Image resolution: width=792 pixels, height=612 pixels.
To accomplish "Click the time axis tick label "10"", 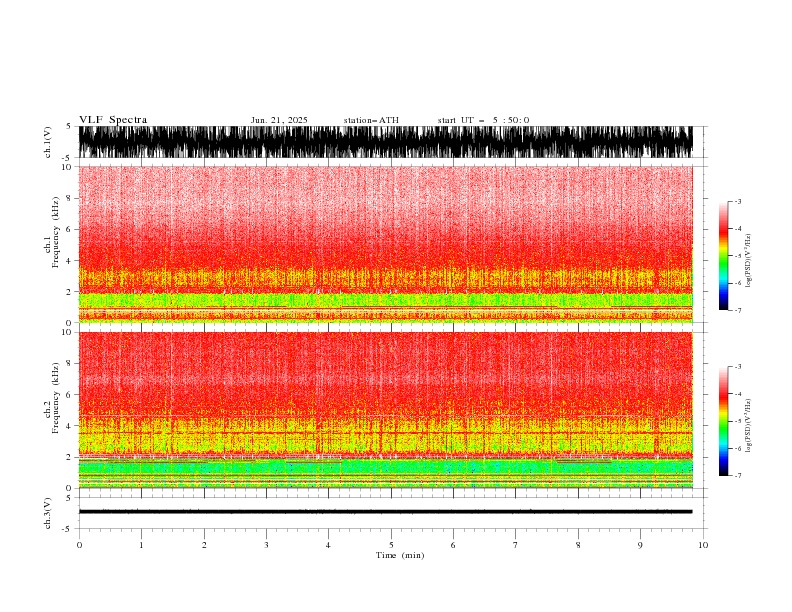I will 703,545.
